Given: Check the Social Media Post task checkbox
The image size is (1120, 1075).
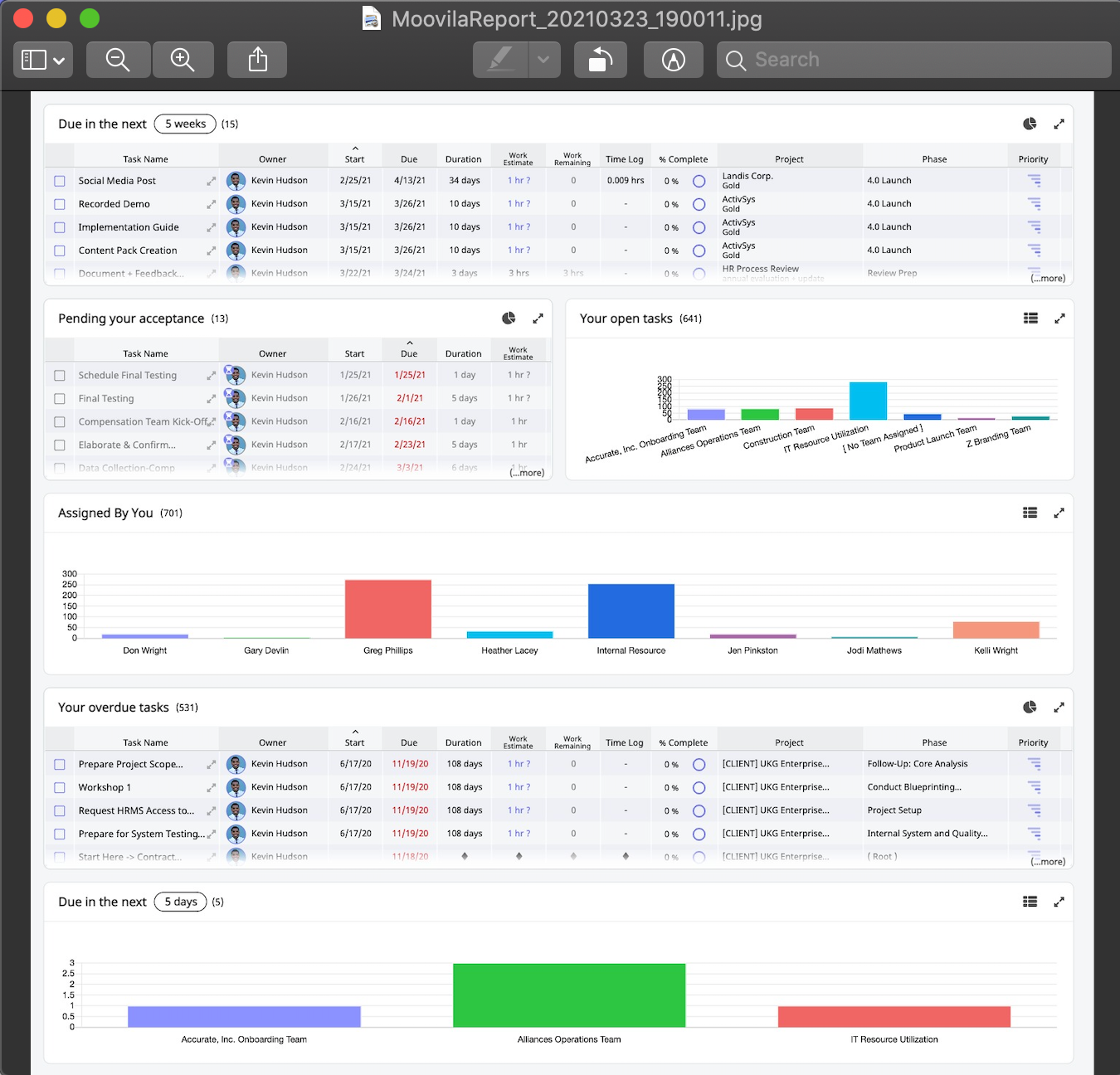Looking at the screenshot, I should point(60,181).
